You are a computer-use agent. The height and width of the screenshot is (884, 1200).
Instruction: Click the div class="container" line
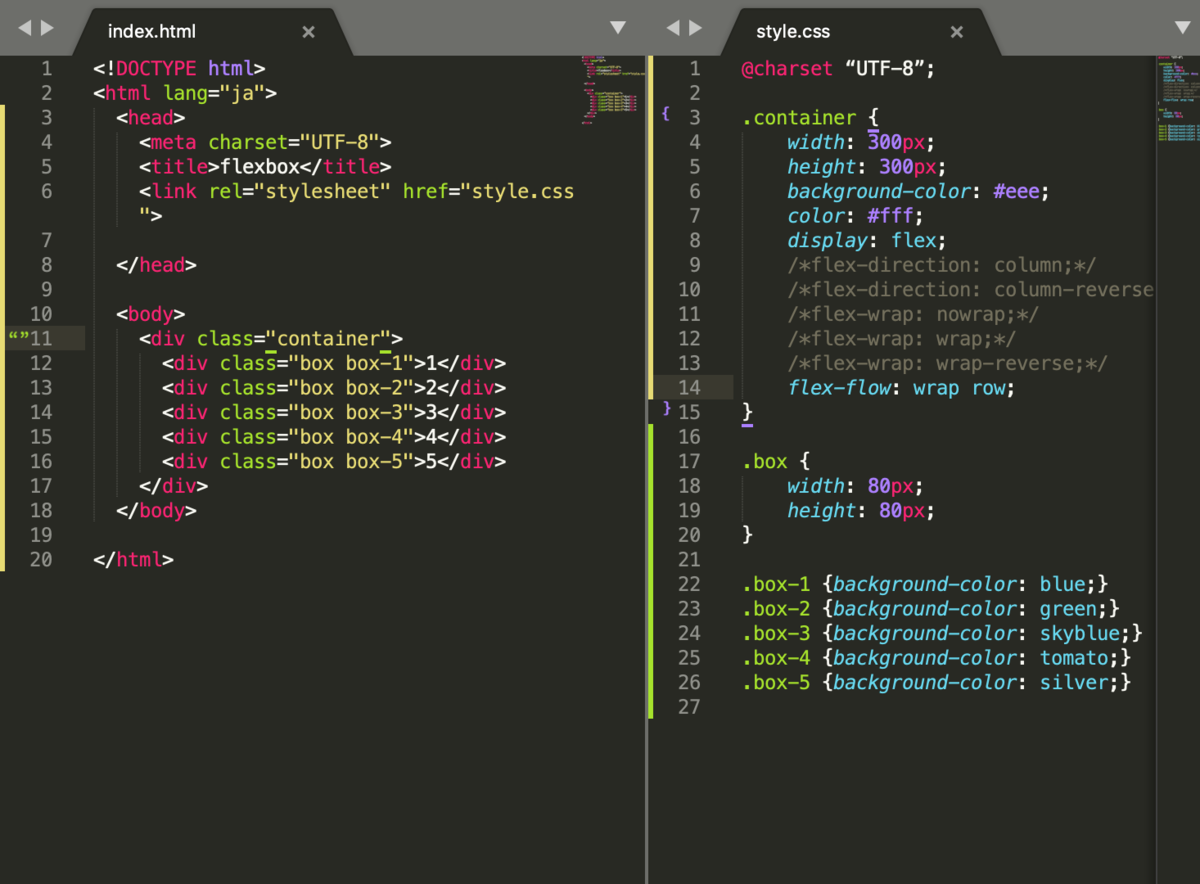271,339
